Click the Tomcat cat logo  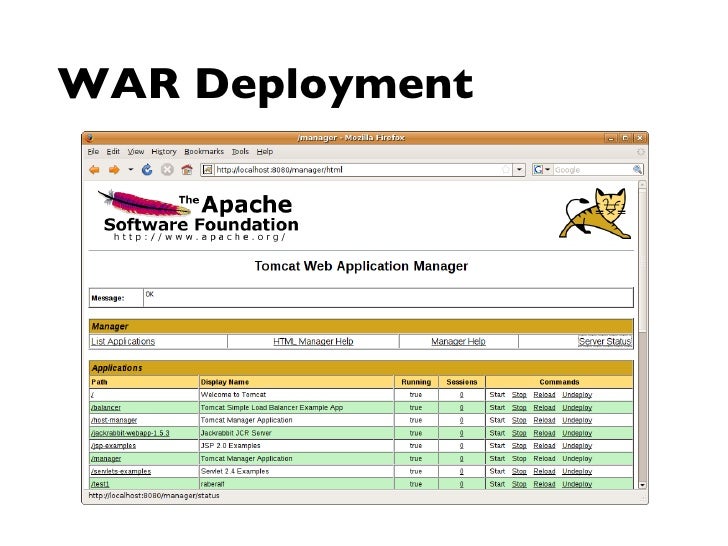596,213
